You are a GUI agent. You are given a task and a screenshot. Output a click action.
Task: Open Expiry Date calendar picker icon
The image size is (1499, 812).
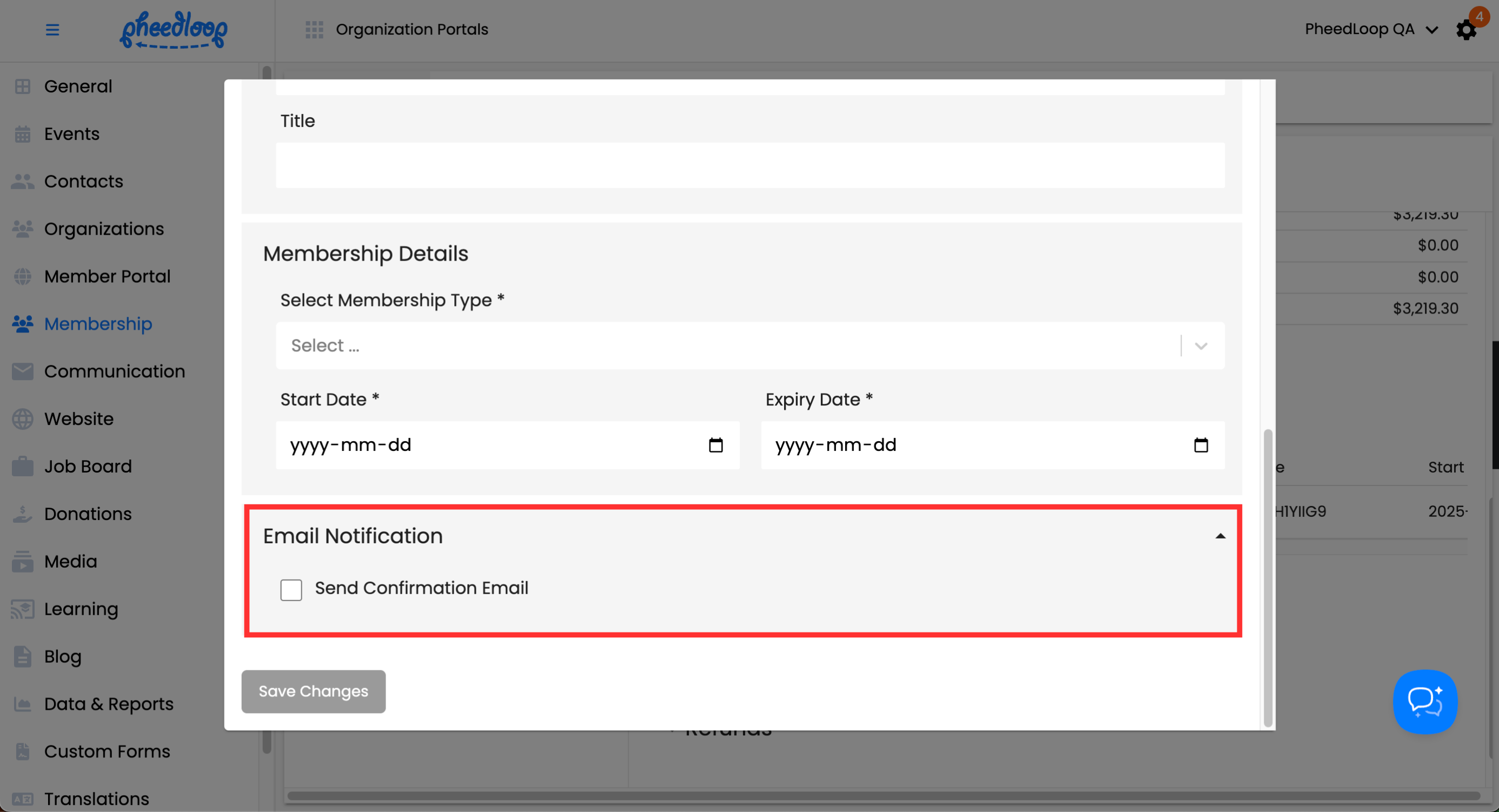(1200, 445)
